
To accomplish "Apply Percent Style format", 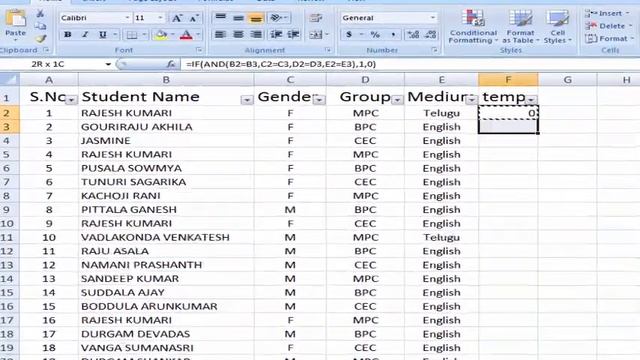I will coord(375,35).
